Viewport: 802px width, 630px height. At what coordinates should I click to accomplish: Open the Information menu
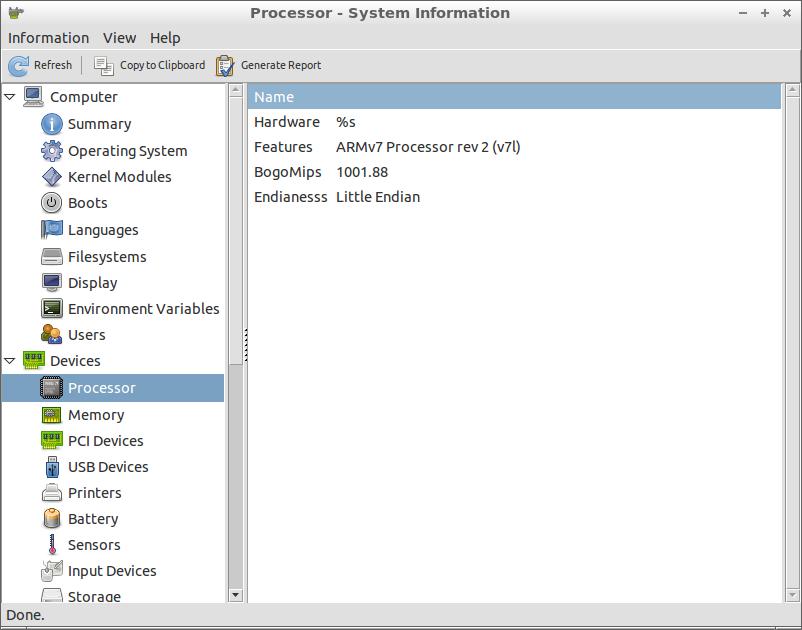pyautogui.click(x=49, y=38)
